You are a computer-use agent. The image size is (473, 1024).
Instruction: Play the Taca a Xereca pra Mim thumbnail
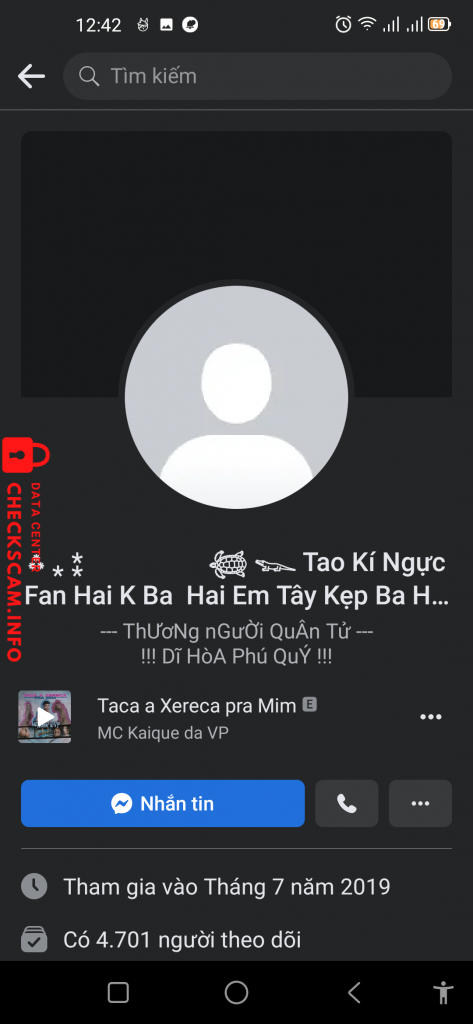click(x=44, y=716)
